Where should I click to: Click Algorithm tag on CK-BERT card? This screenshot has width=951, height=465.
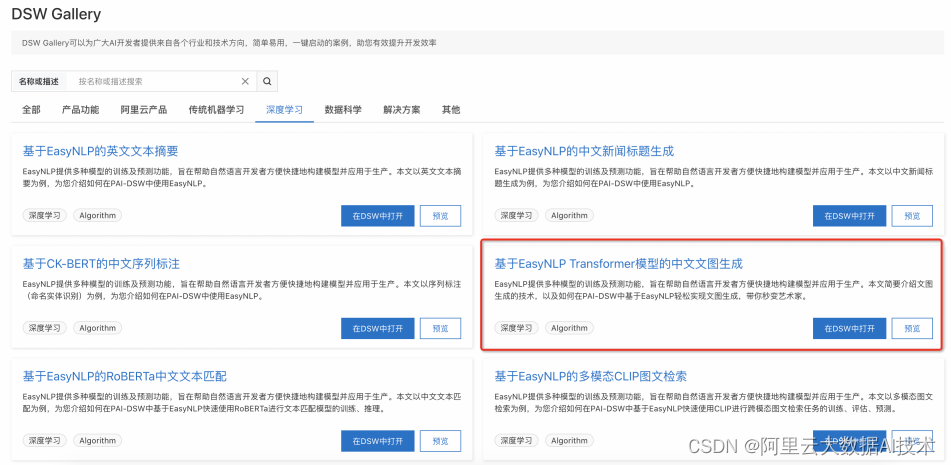pos(98,328)
